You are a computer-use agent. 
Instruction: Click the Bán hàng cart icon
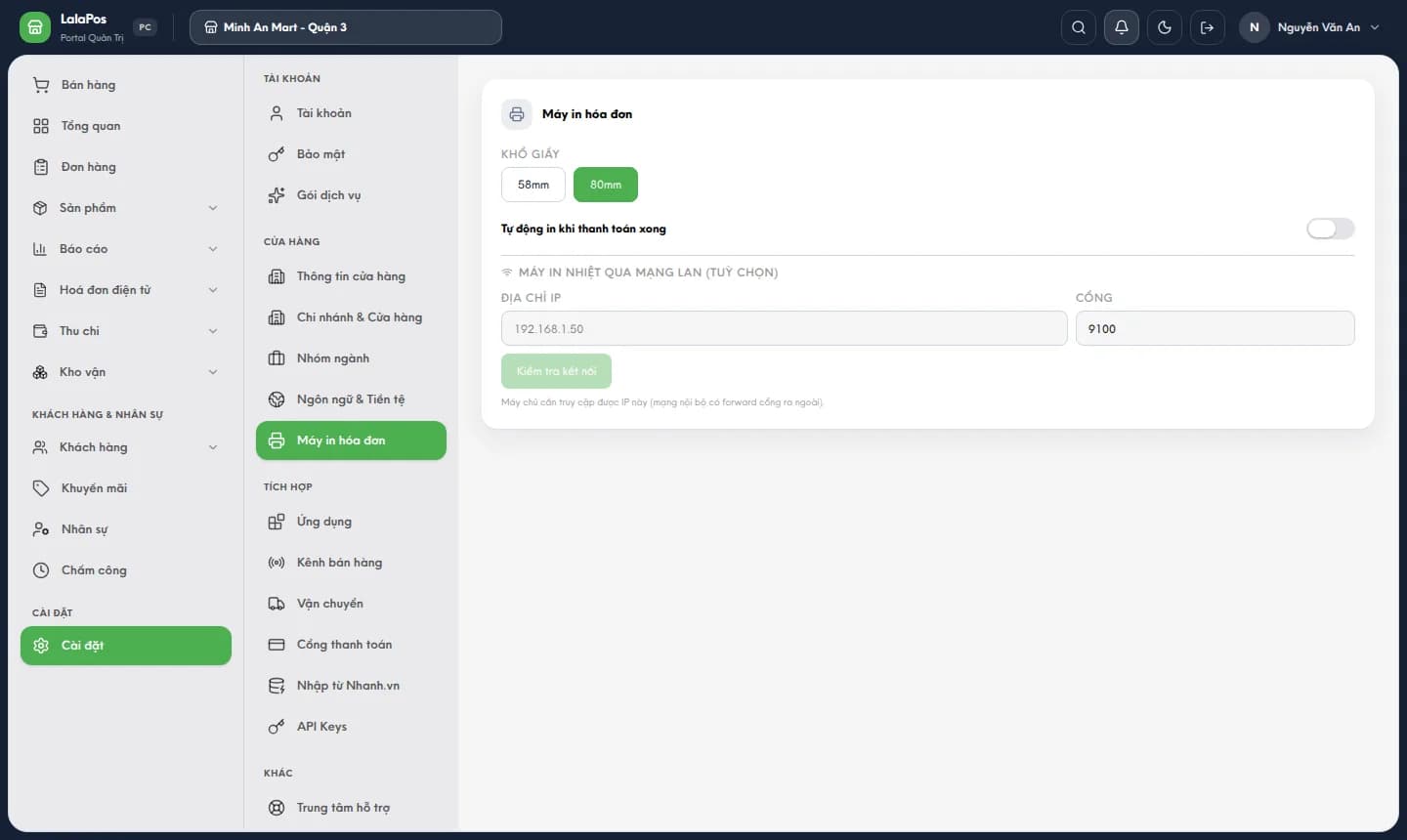tap(41, 85)
